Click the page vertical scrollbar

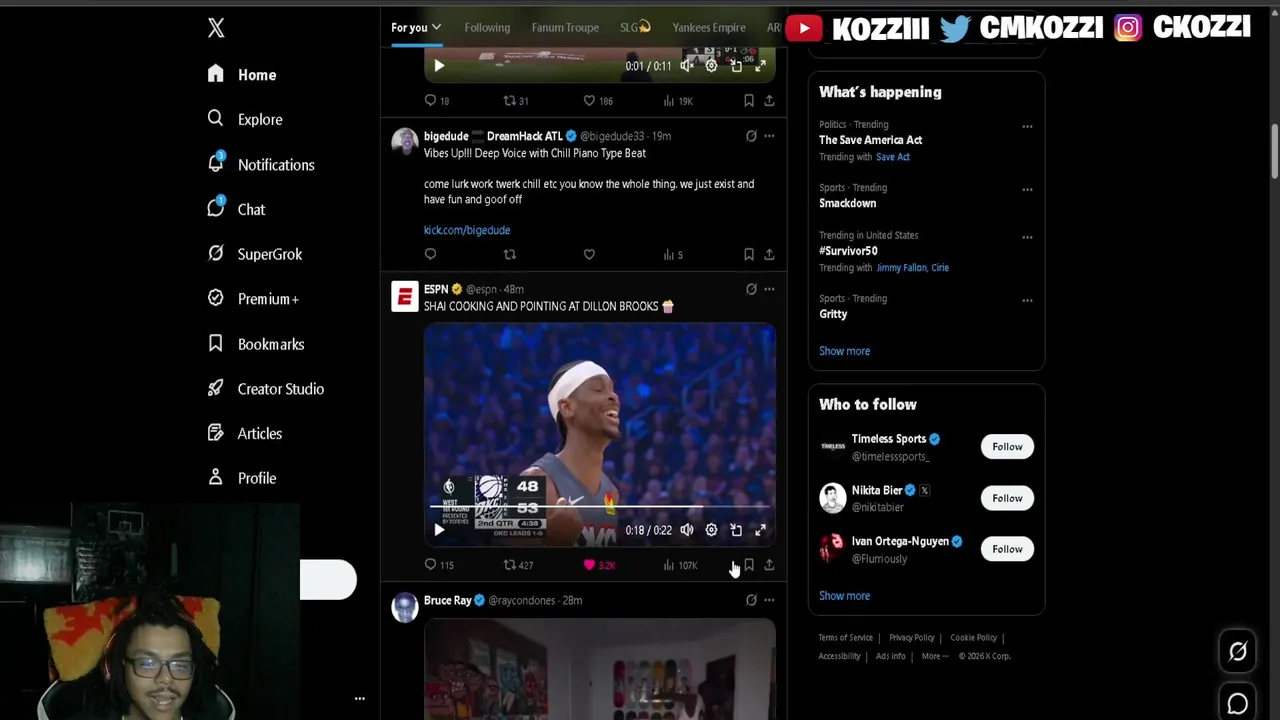[1274, 150]
